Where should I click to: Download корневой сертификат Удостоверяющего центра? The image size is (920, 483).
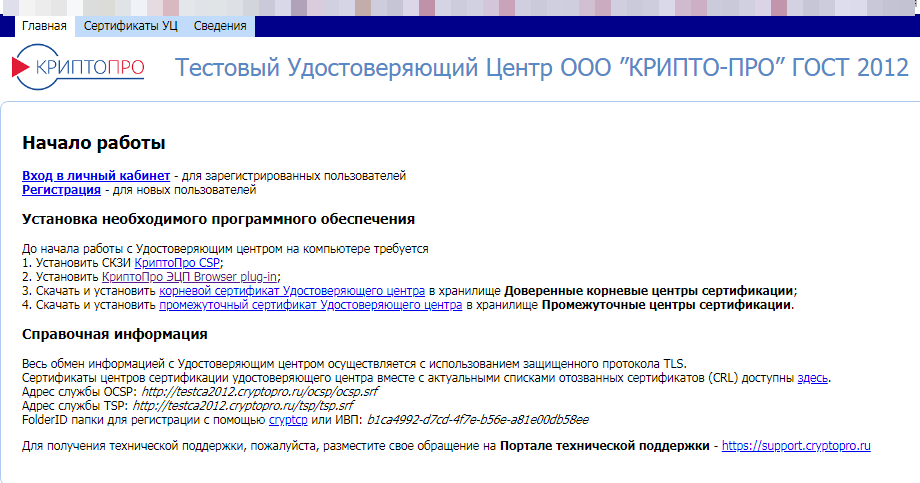pos(292,291)
